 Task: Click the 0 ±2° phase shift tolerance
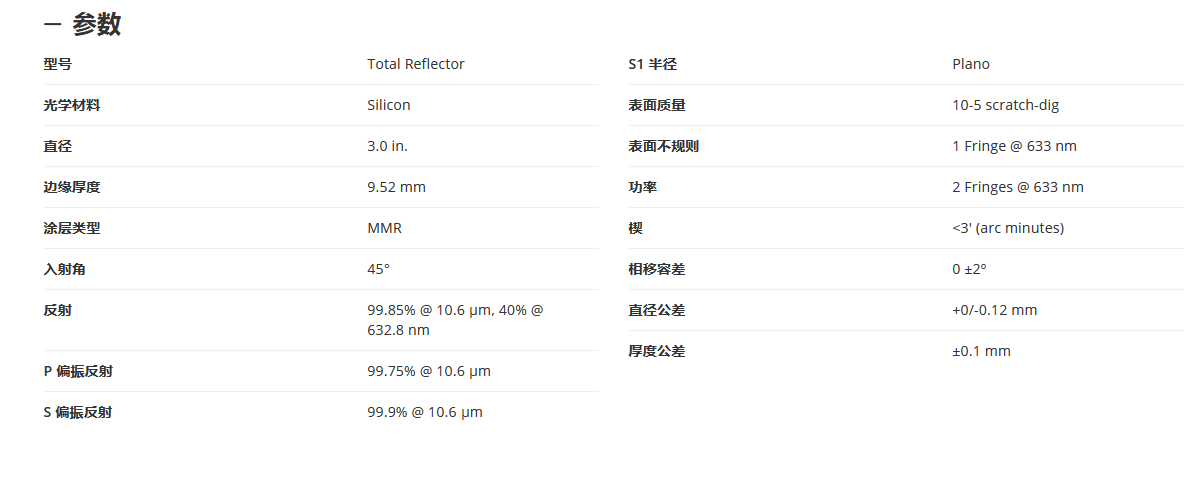970,269
